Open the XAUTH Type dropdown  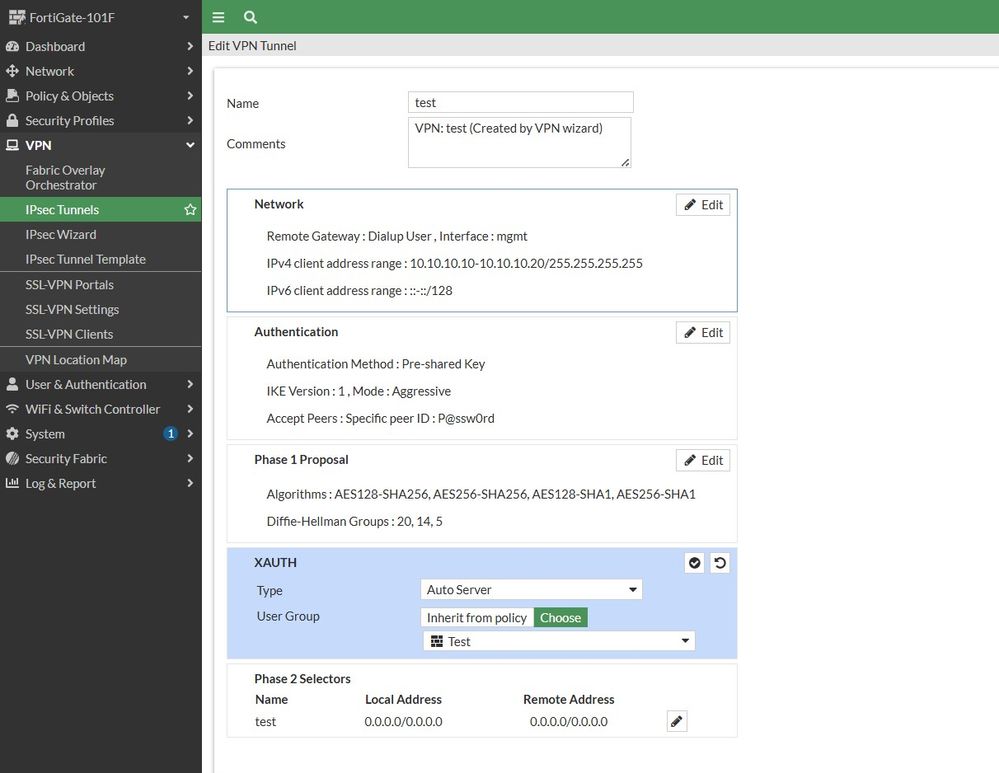click(531, 590)
